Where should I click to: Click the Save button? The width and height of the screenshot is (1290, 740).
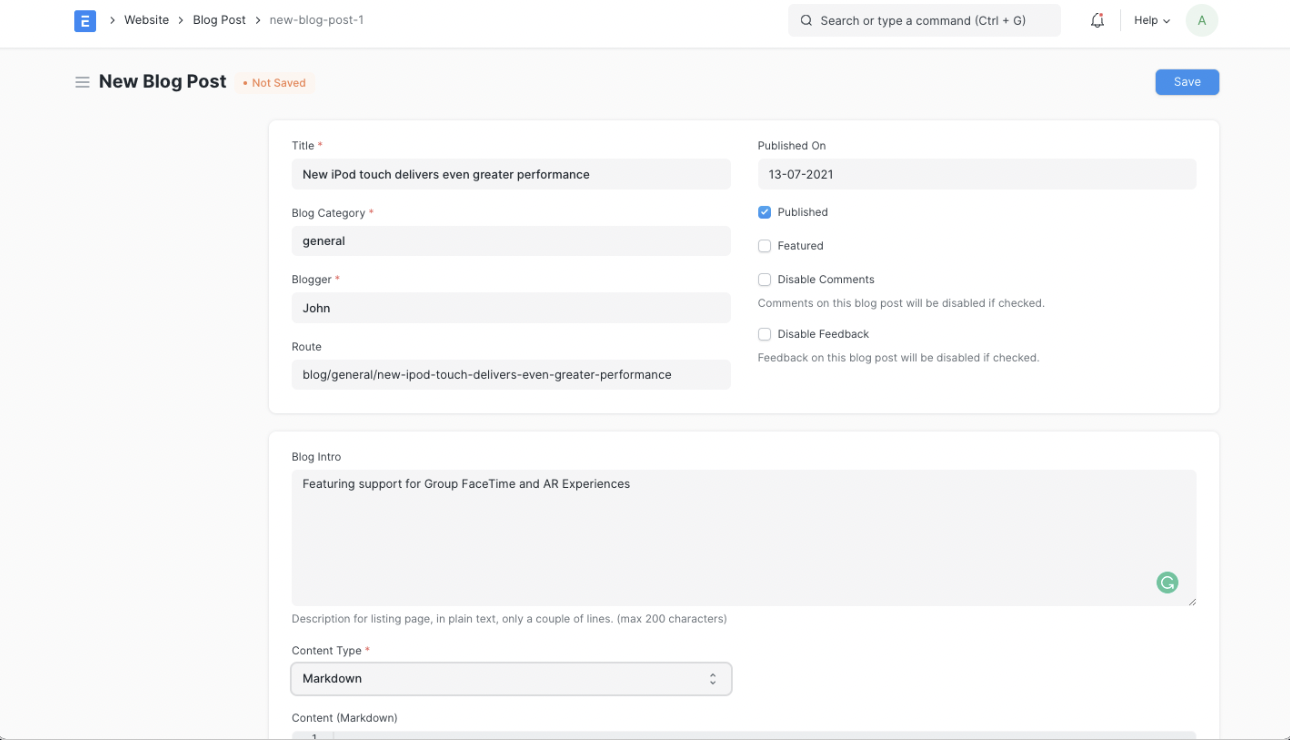point(1186,82)
